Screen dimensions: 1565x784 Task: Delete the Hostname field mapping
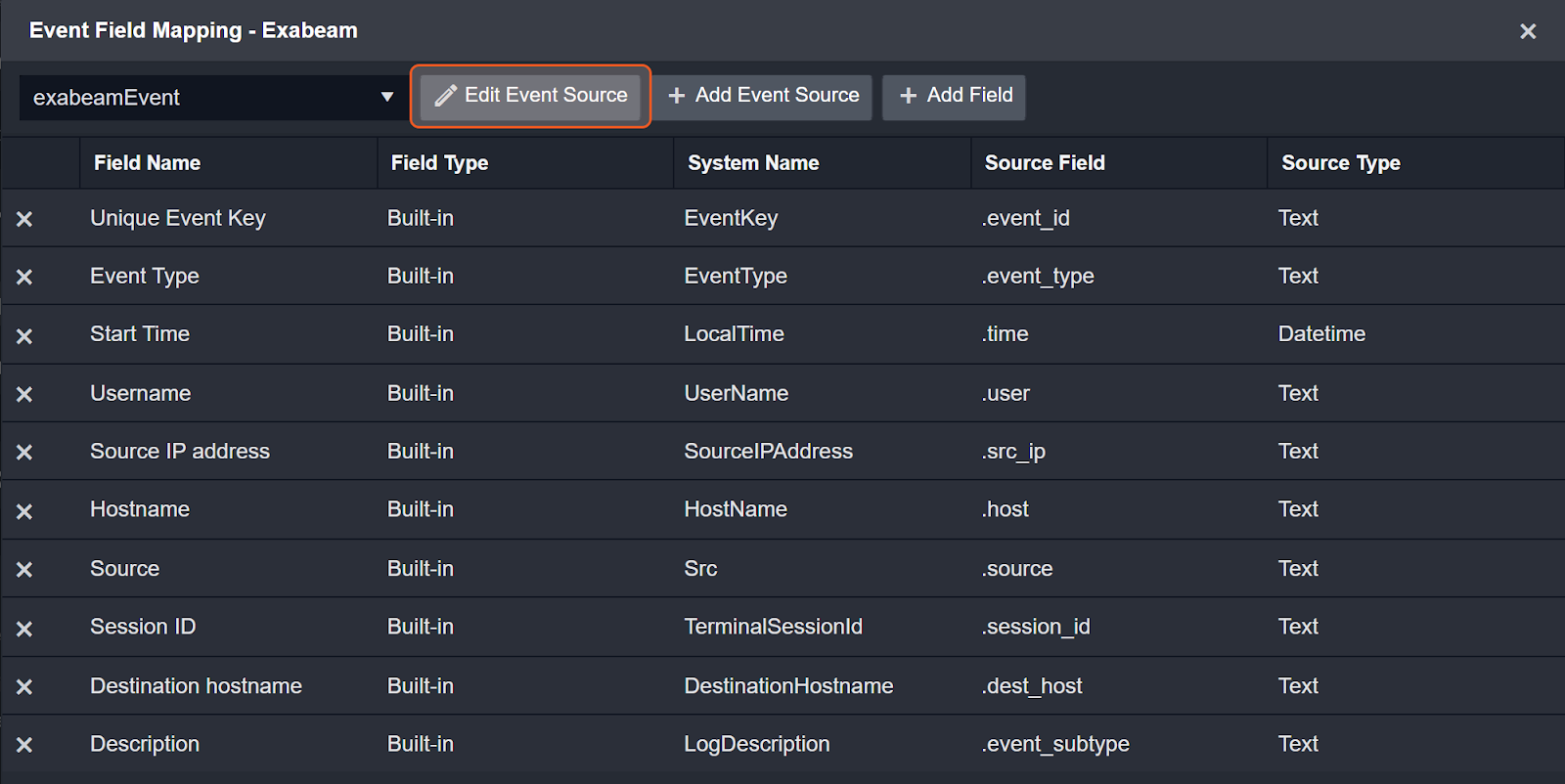pos(24,511)
